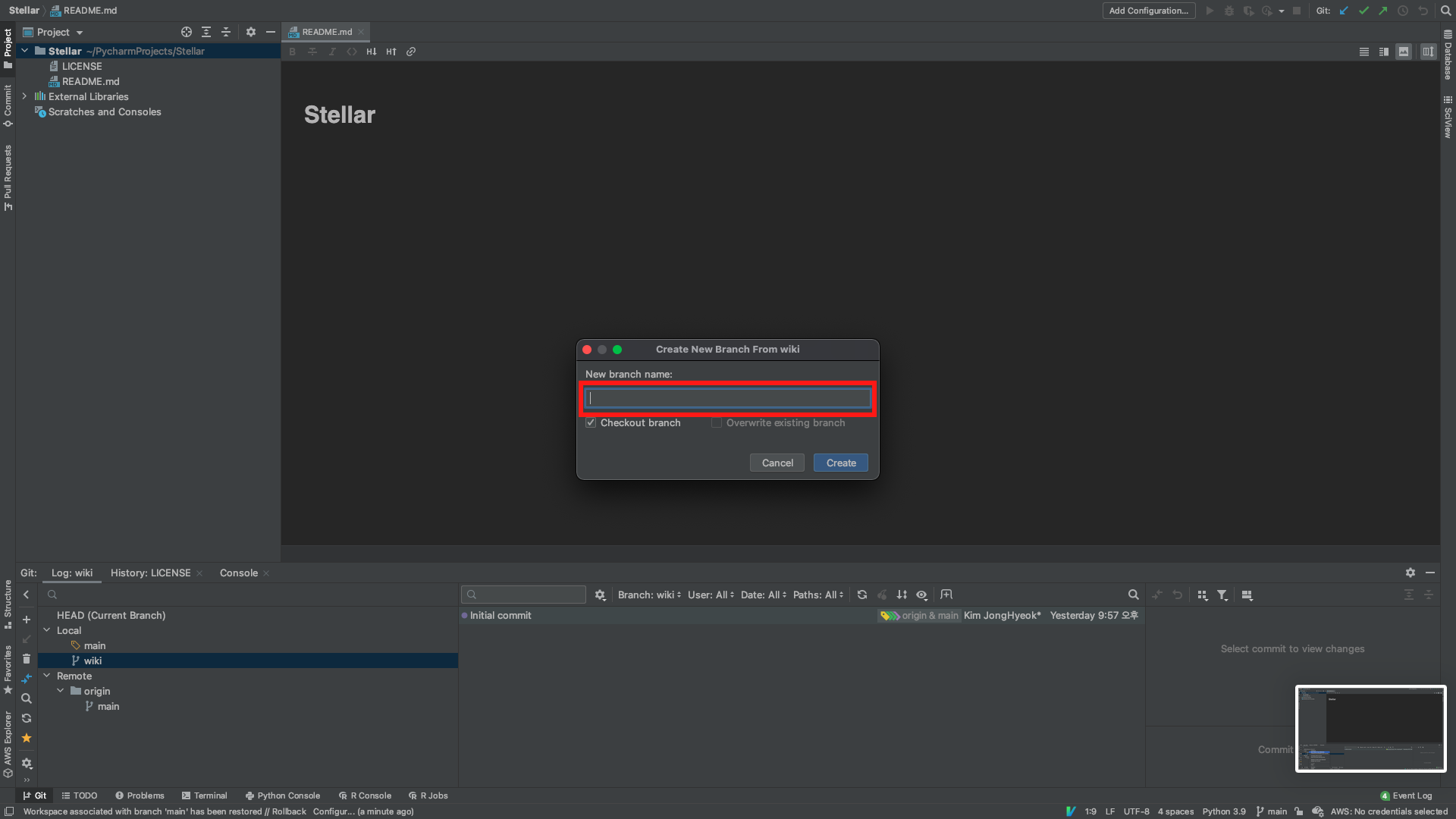Click the New branch name input field
Viewport: 1456px width, 819px height.
click(x=728, y=399)
